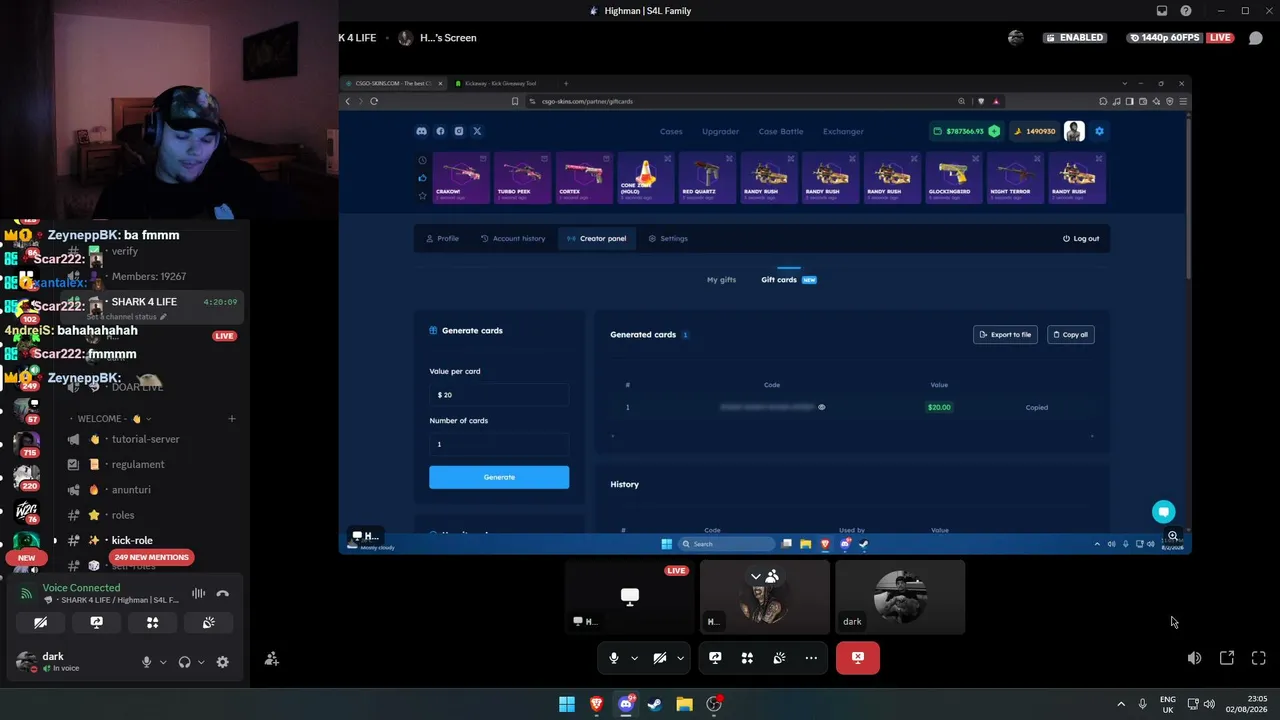Share your screen from the call control bar

(x=715, y=658)
